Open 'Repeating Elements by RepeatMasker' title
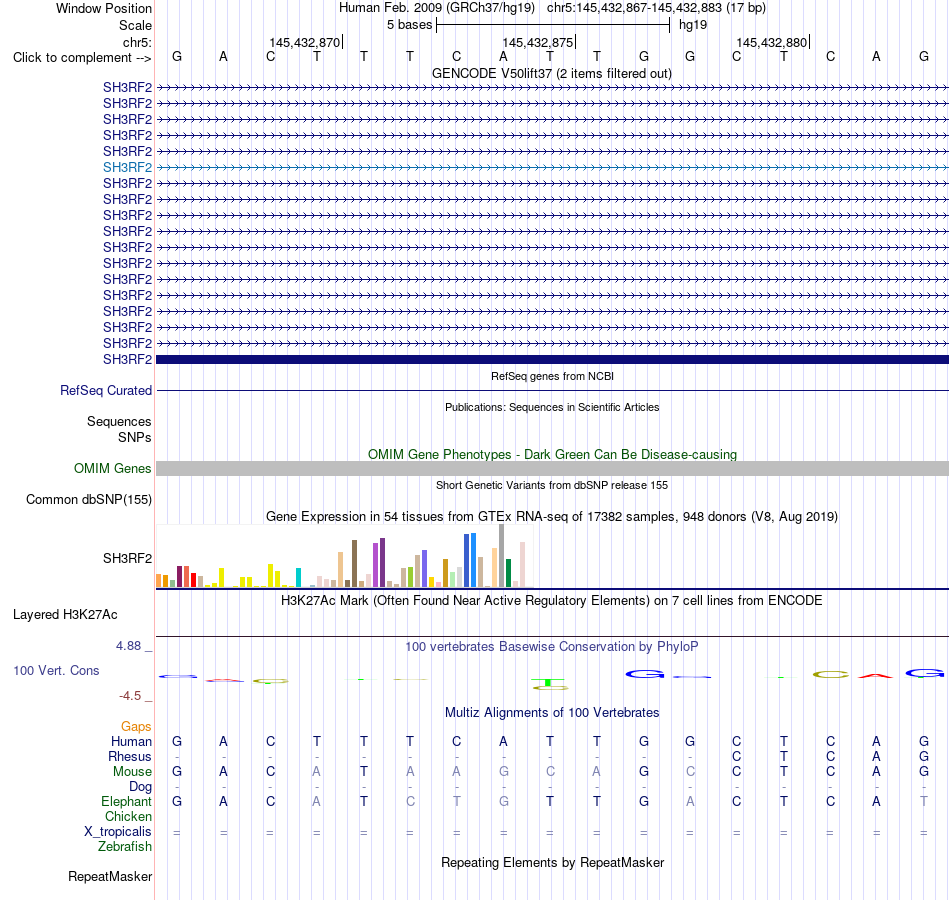Viewport: 950px width, 900px height. pyautogui.click(x=552, y=863)
